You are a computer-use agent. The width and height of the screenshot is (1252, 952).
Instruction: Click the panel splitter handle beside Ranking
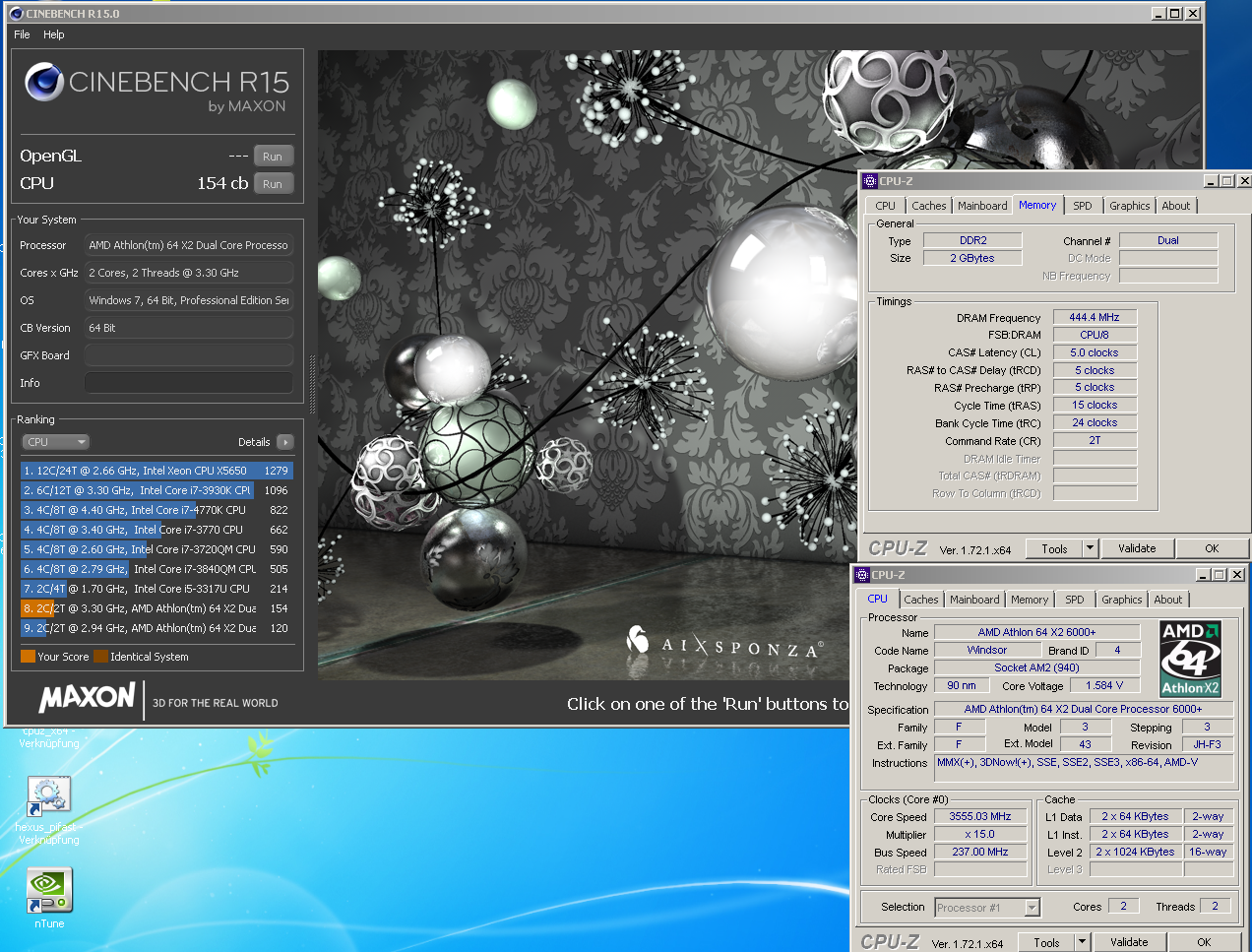click(312, 384)
